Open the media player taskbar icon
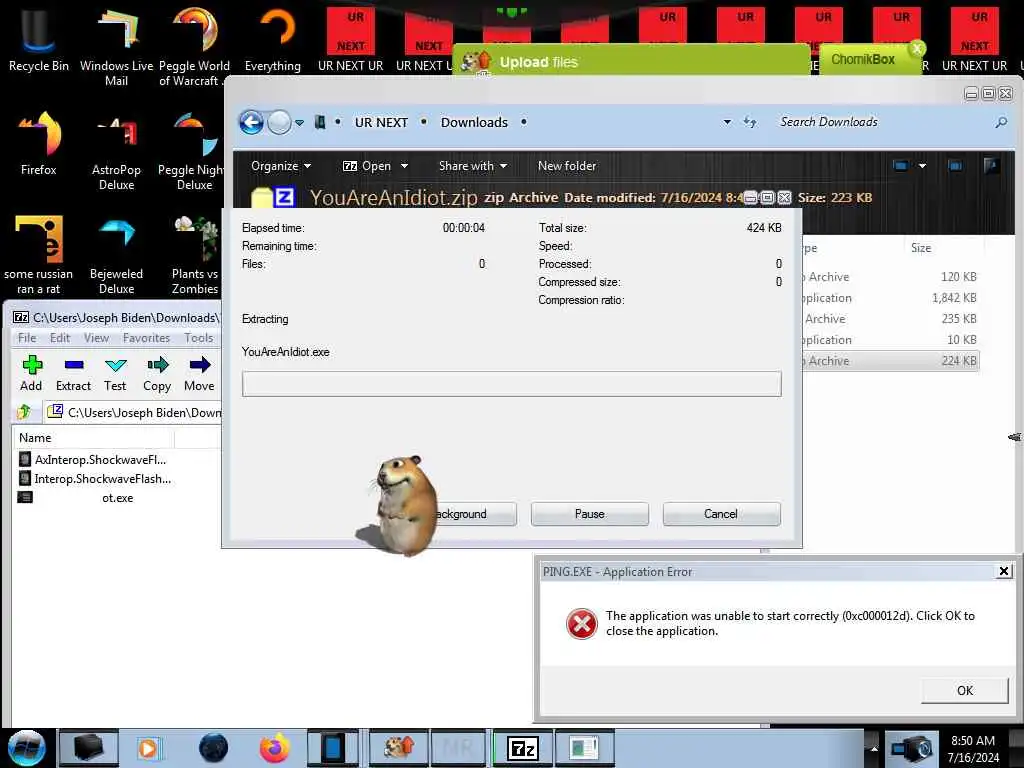The height and width of the screenshot is (768, 1024). point(148,748)
